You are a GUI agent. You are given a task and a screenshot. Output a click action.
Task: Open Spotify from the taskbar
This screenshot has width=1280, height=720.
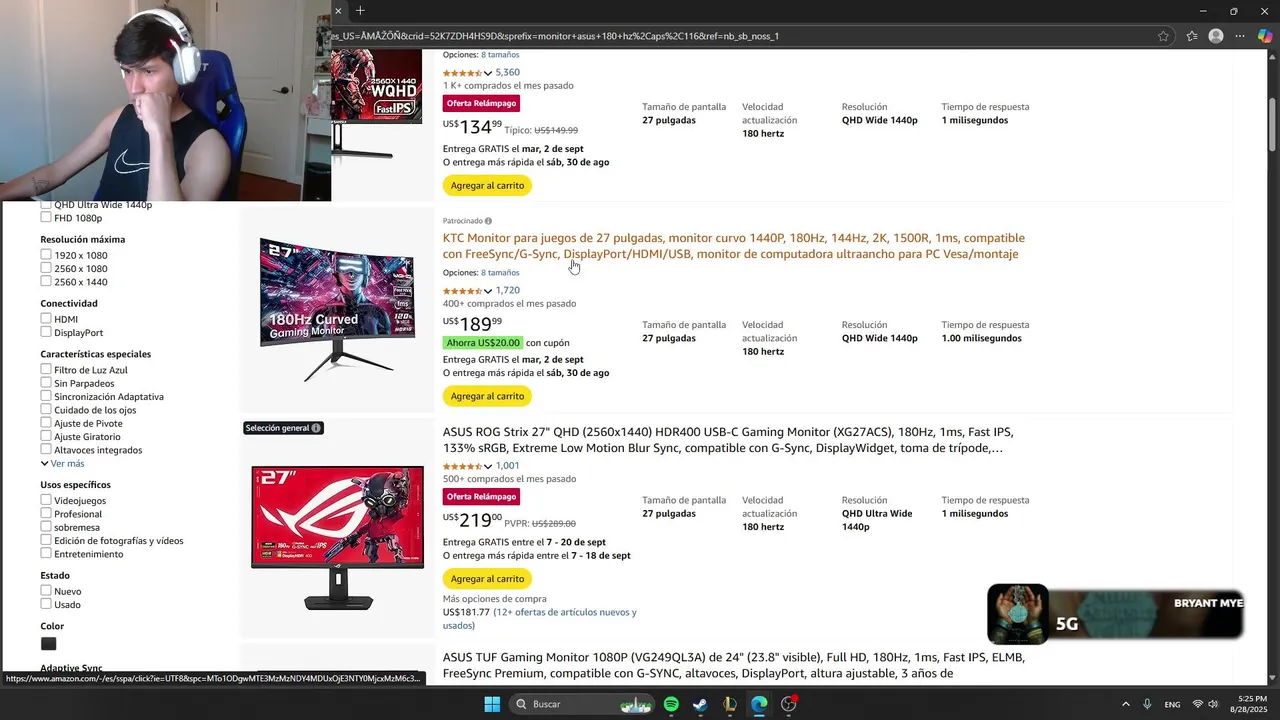point(671,704)
